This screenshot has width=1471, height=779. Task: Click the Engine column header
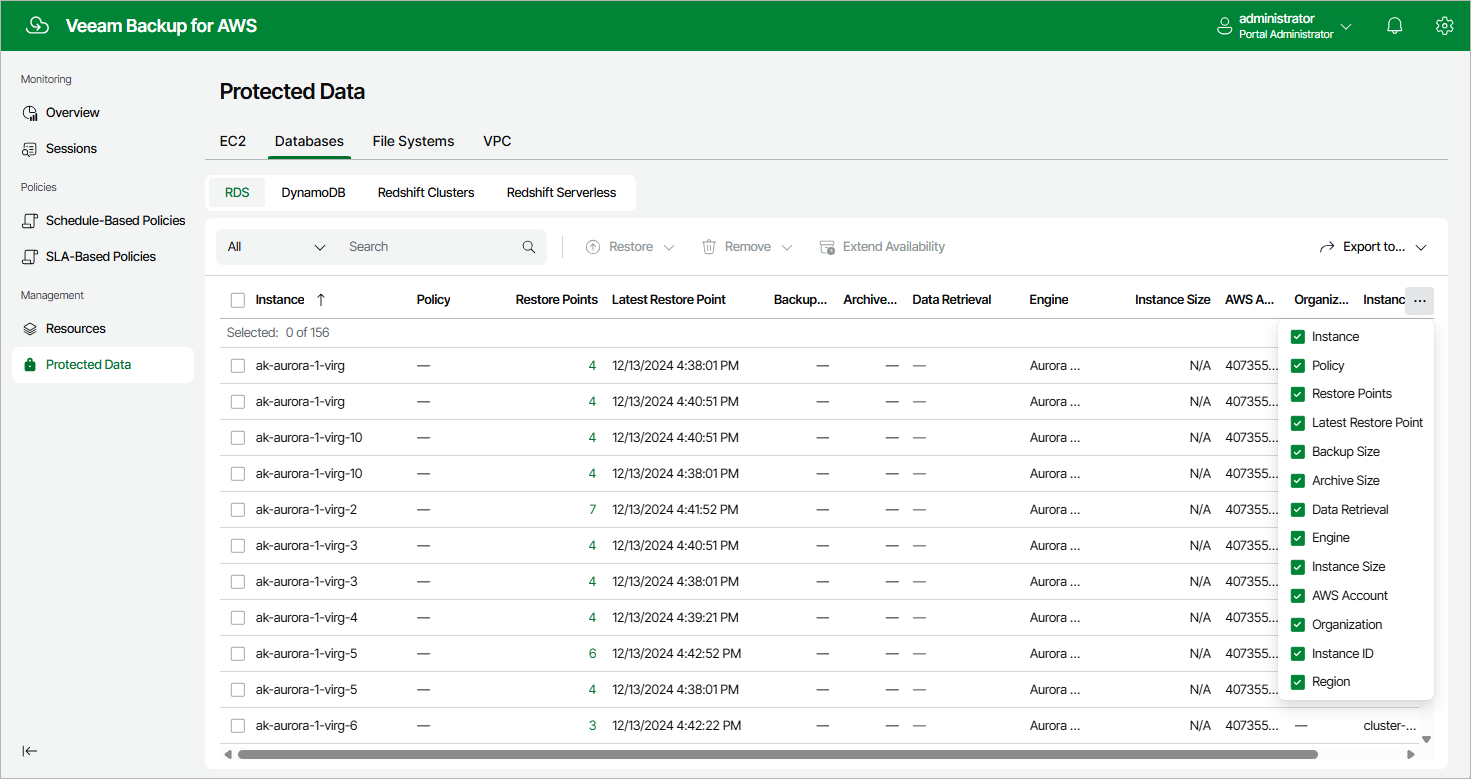pyautogui.click(x=1049, y=300)
